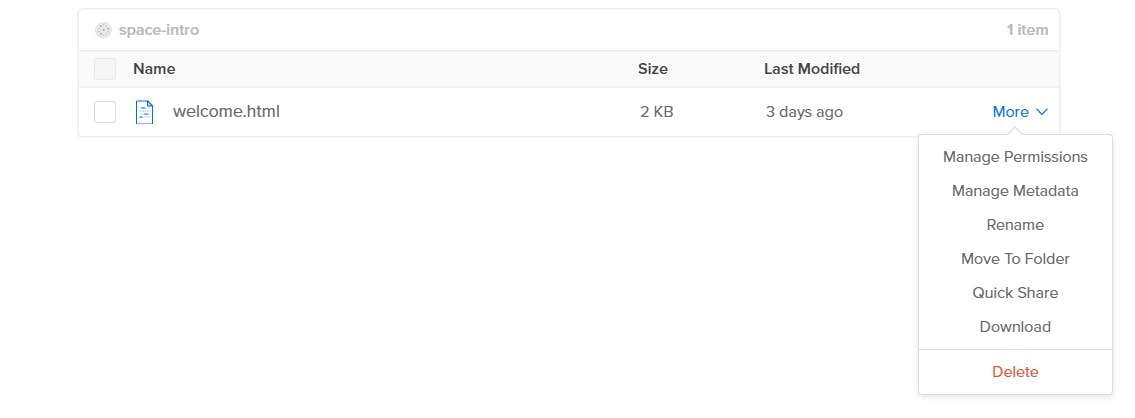1135x418 pixels.
Task: Click the chevron next to More
Action: [1042, 112]
